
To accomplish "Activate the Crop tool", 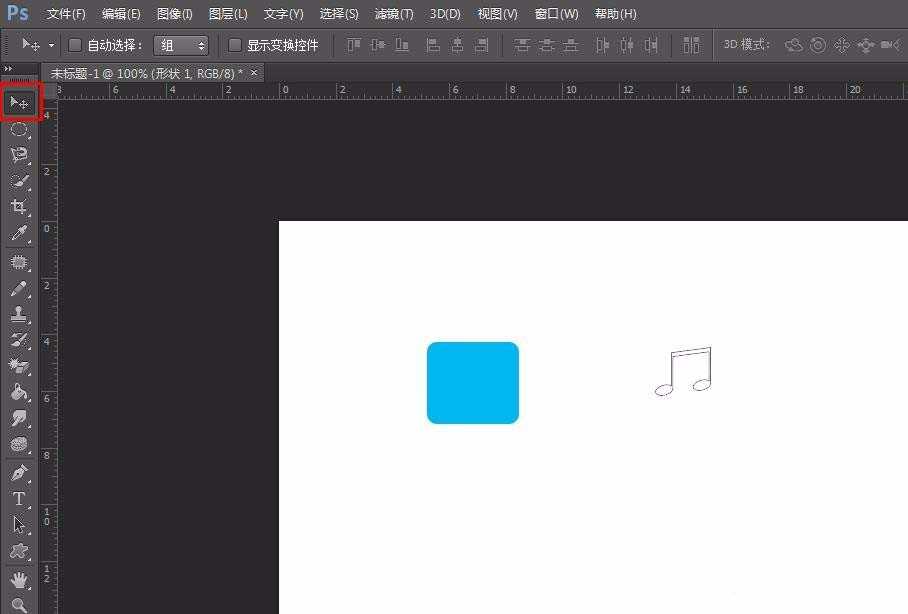I will tap(18, 207).
